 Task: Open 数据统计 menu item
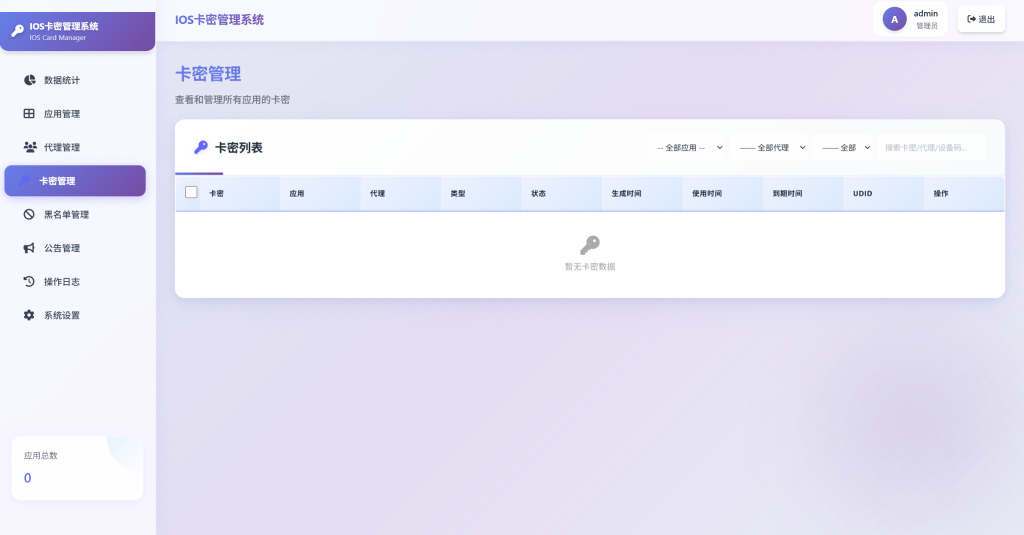tap(75, 80)
